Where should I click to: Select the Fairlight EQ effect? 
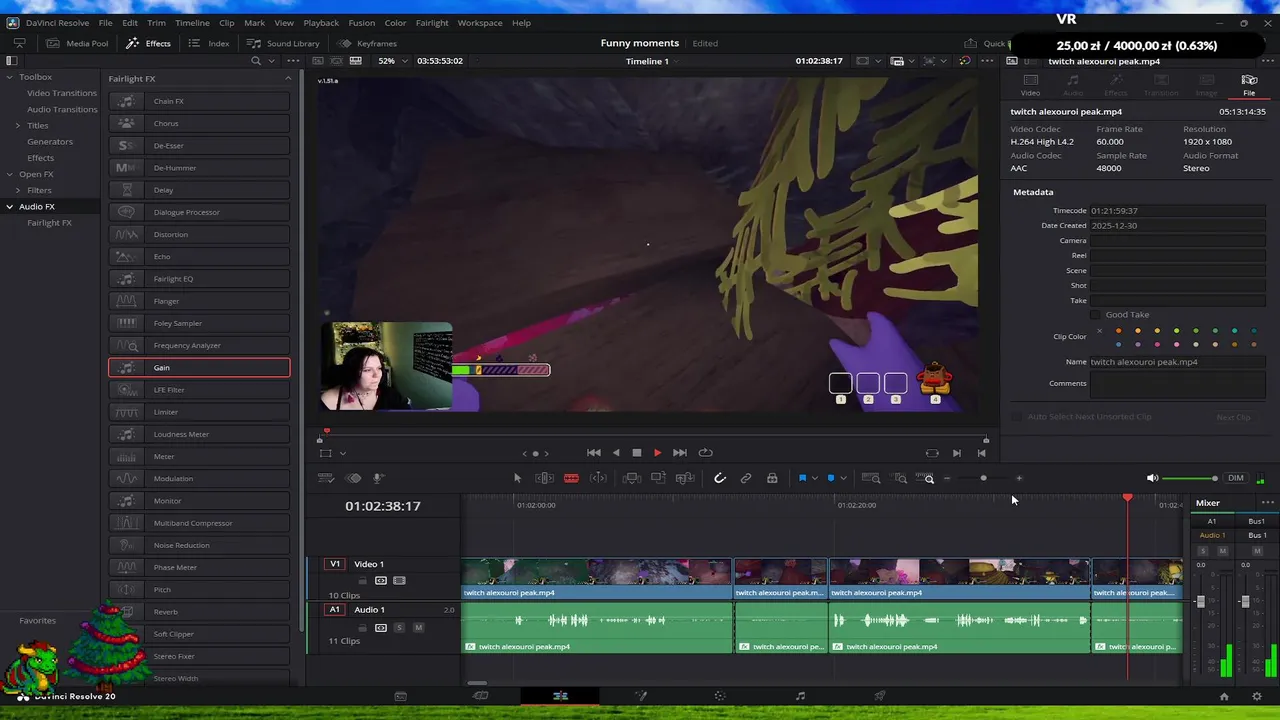(x=199, y=279)
